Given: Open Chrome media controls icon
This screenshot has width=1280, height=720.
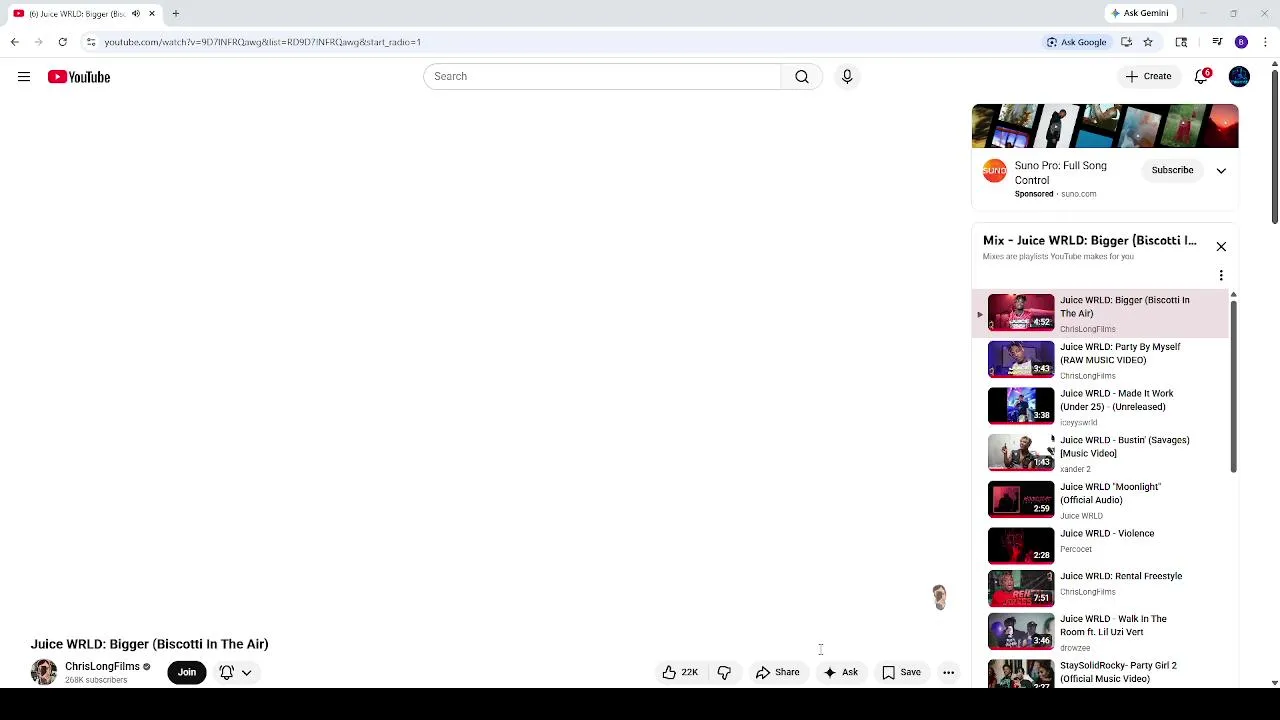Looking at the screenshot, I should [x=1217, y=42].
